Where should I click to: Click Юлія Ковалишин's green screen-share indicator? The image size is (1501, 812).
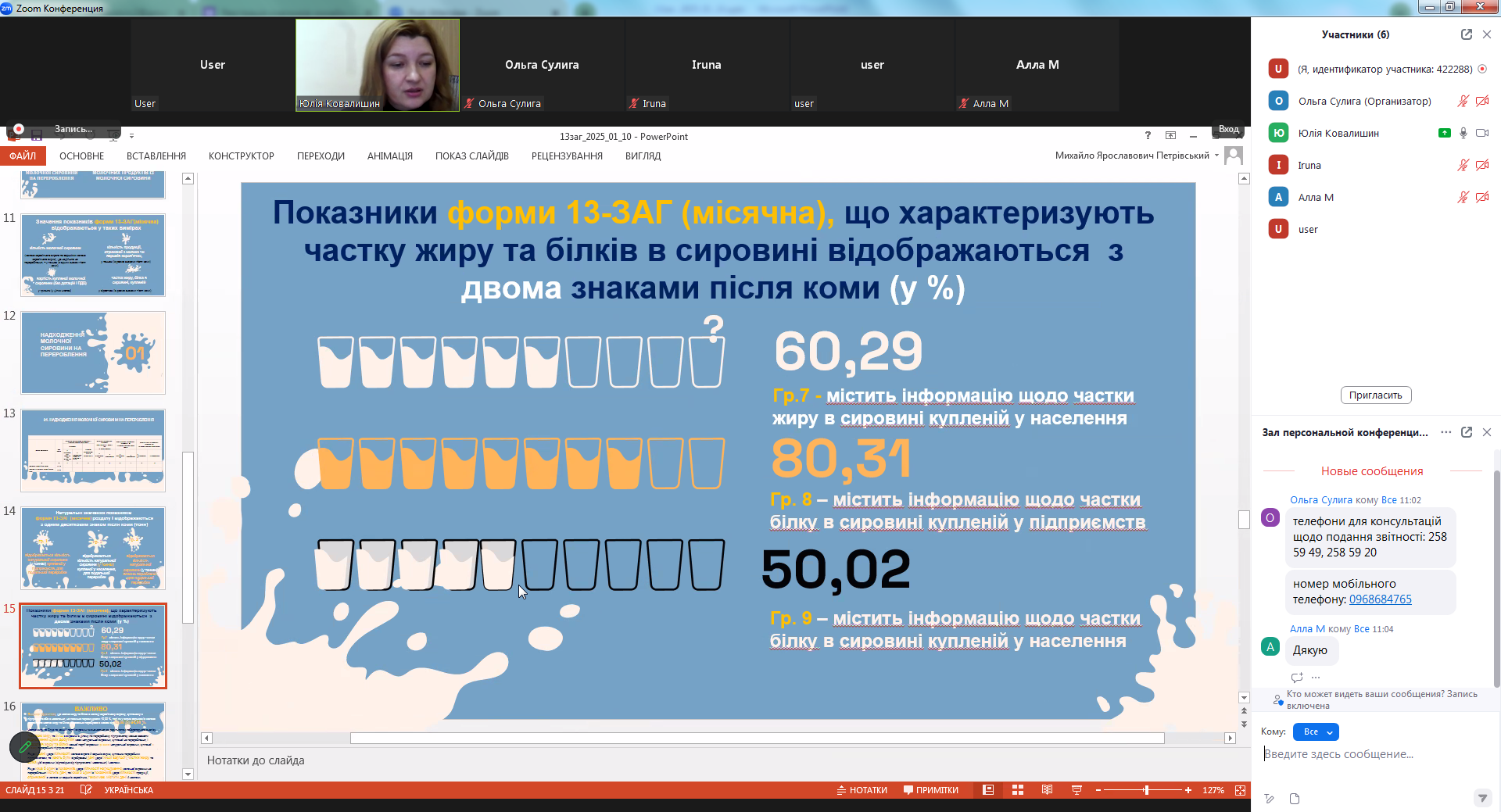pos(1444,133)
